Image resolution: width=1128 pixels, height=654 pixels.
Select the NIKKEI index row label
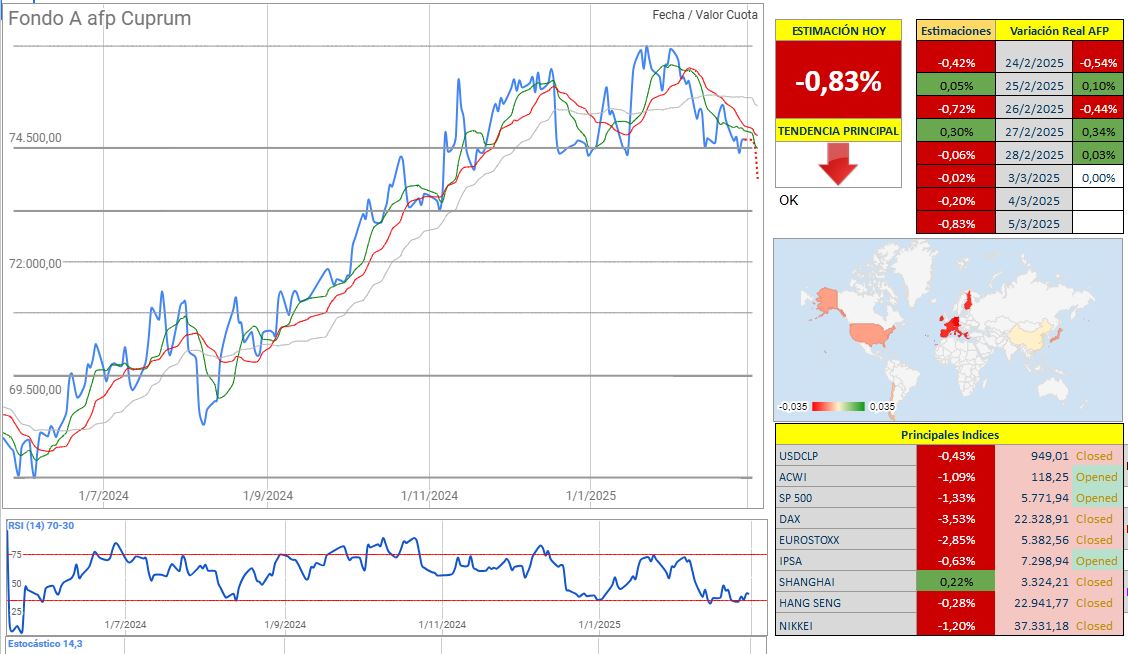click(845, 625)
